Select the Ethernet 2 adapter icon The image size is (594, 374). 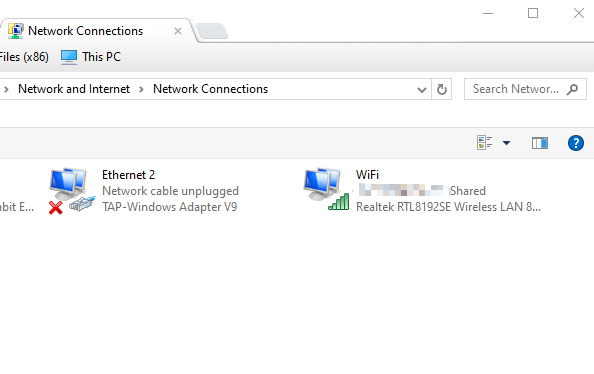click(71, 191)
